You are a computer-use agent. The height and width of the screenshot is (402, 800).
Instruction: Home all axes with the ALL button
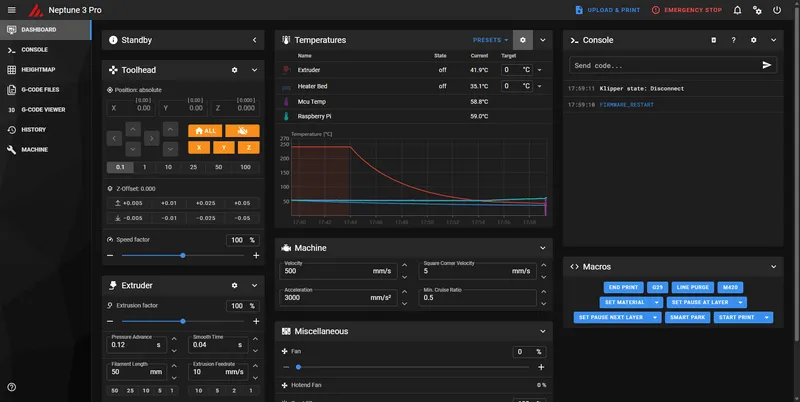click(205, 130)
